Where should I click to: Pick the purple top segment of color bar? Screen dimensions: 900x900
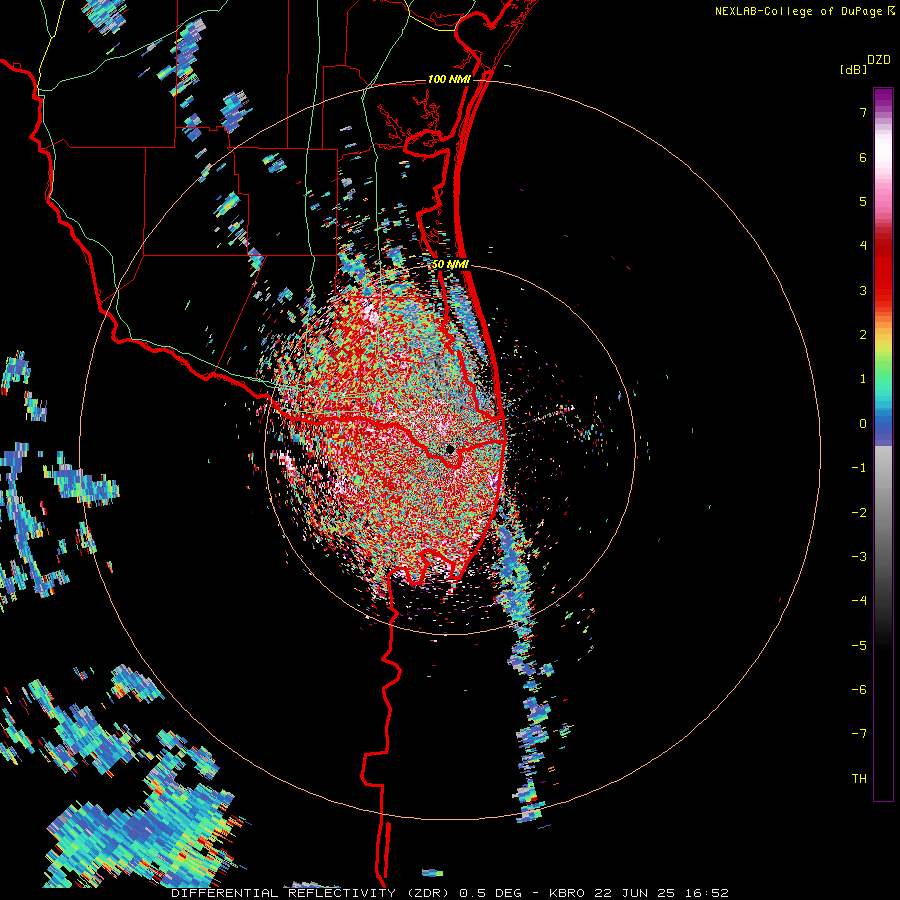[x=883, y=98]
